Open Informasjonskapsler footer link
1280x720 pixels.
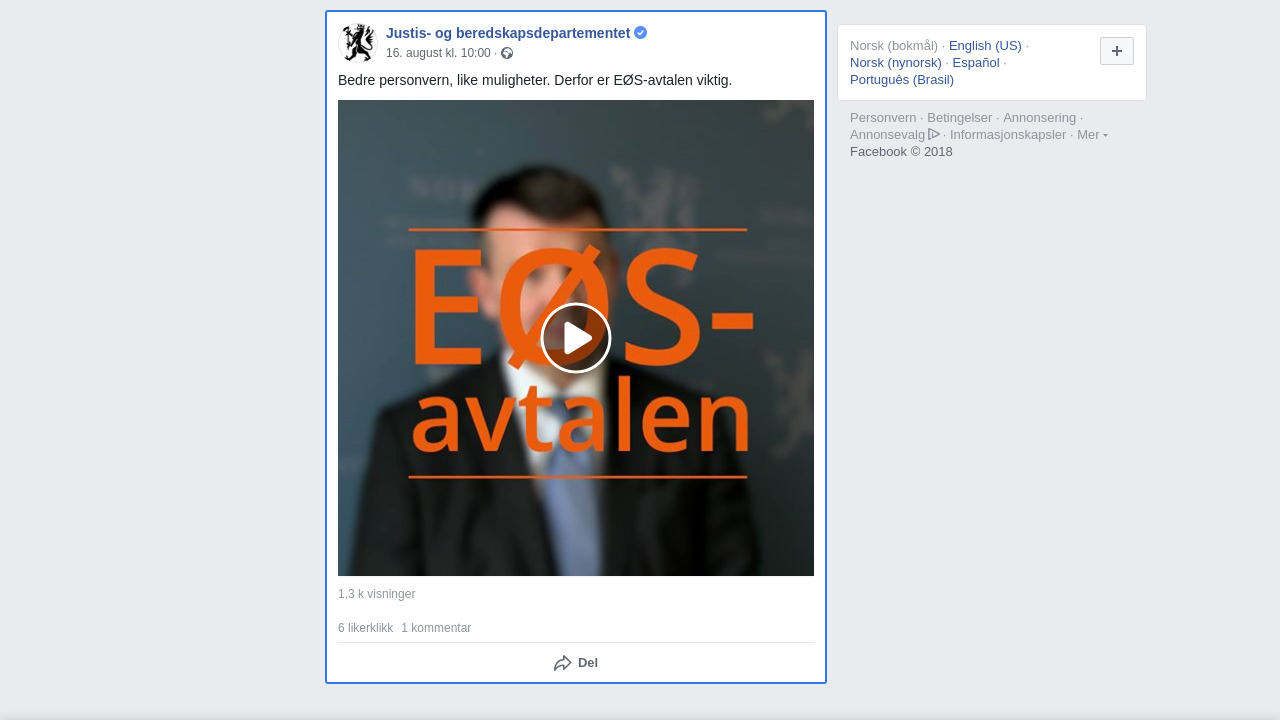1008,135
